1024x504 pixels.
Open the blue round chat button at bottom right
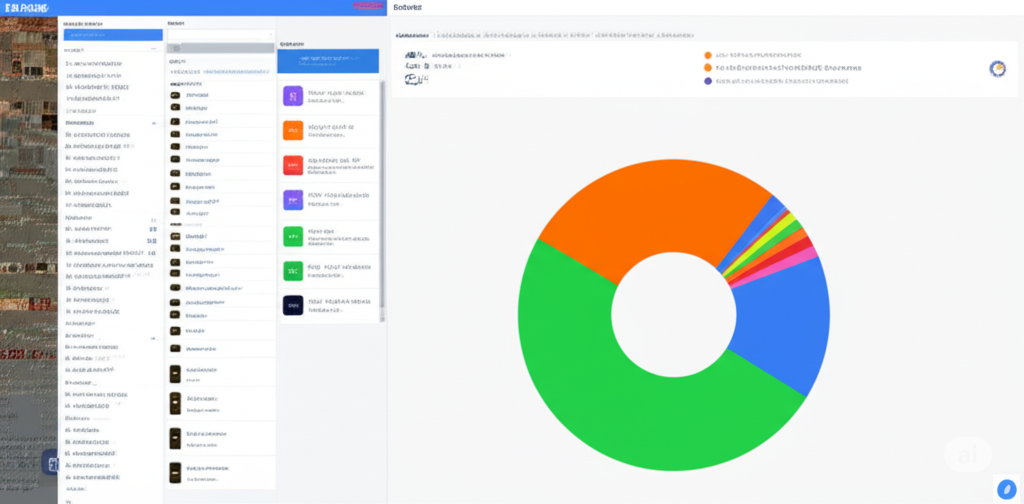[1006, 488]
